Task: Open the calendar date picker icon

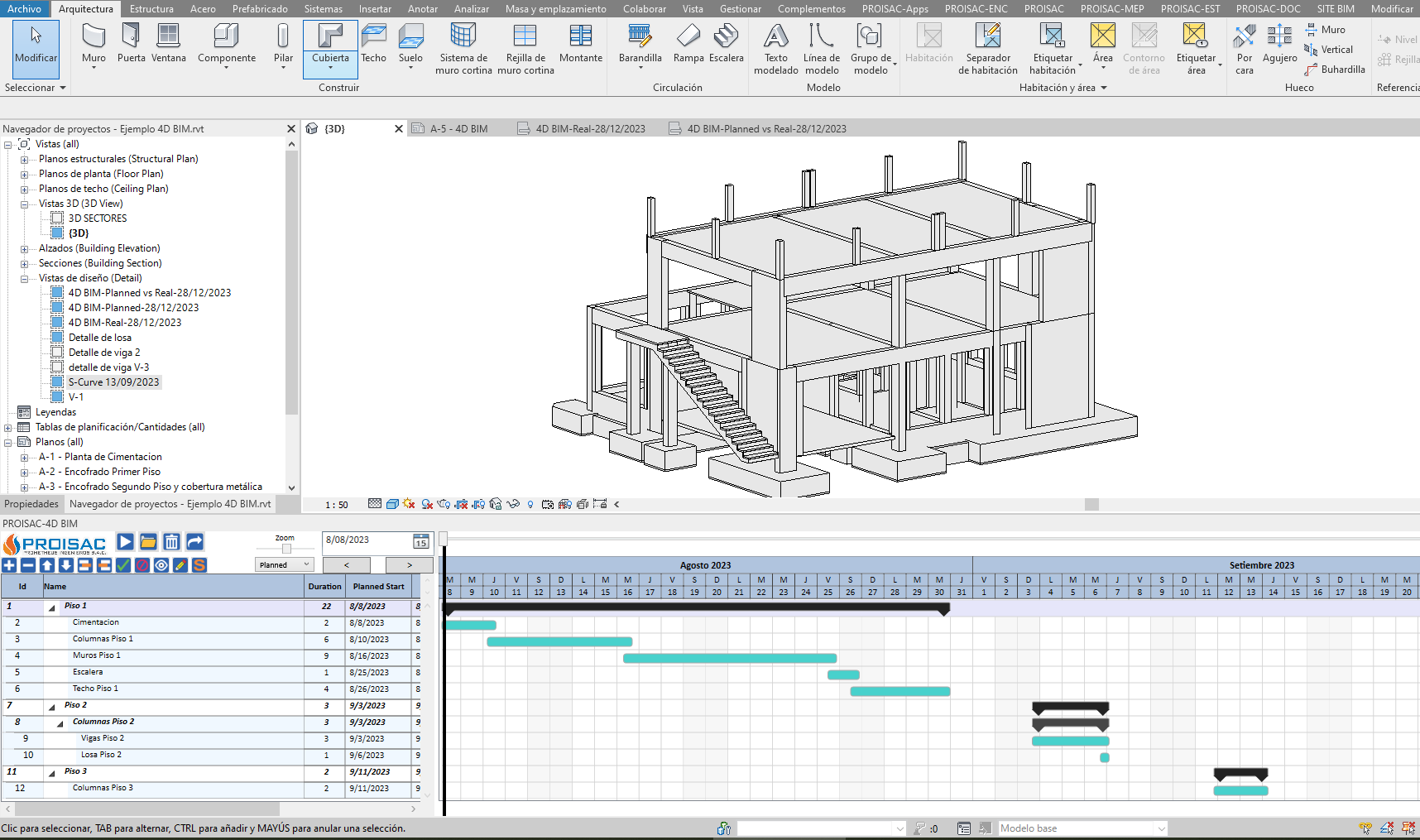Action: (421, 542)
